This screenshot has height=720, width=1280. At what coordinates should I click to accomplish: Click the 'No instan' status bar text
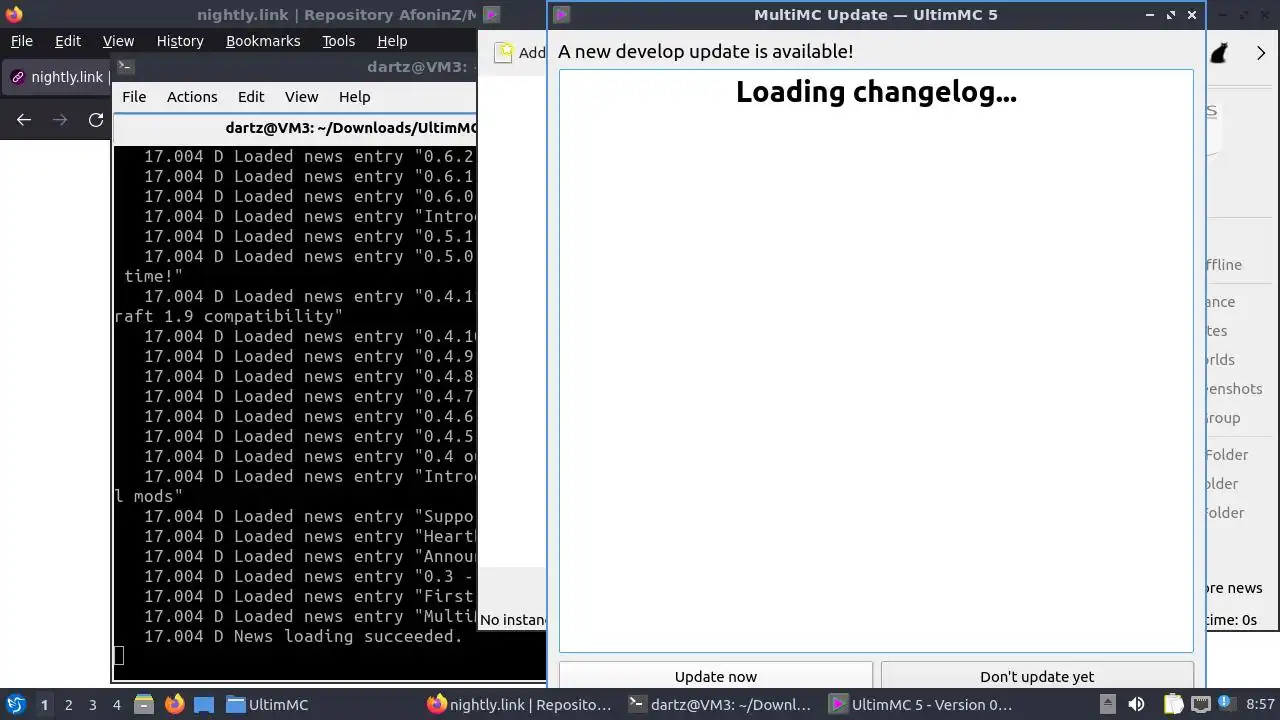click(512, 620)
